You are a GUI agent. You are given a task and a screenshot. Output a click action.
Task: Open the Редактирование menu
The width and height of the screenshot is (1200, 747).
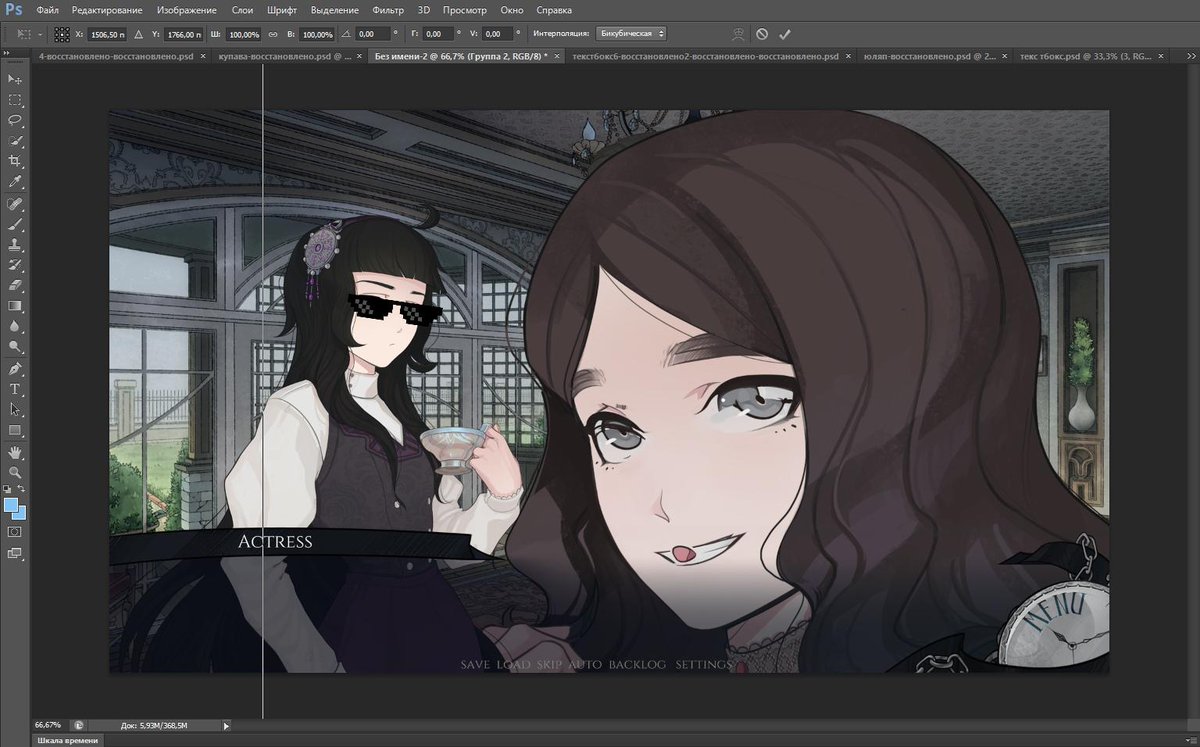pyautogui.click(x=106, y=10)
